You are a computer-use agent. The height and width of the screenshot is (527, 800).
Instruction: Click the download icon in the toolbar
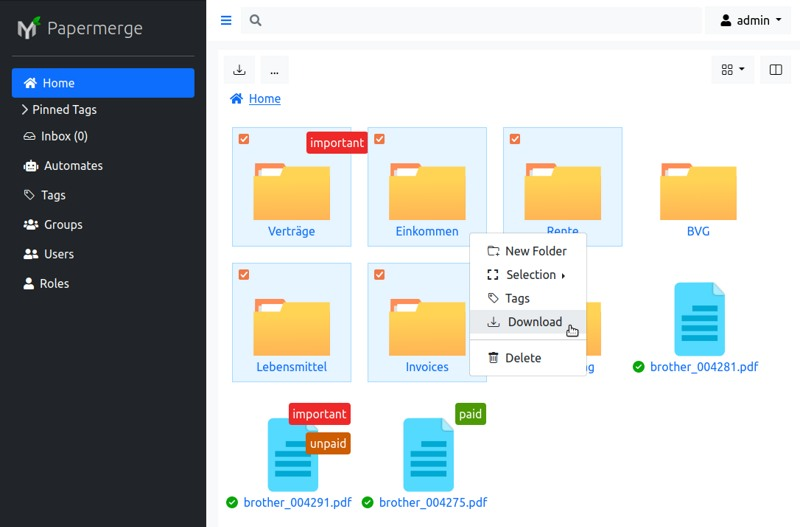(x=239, y=70)
